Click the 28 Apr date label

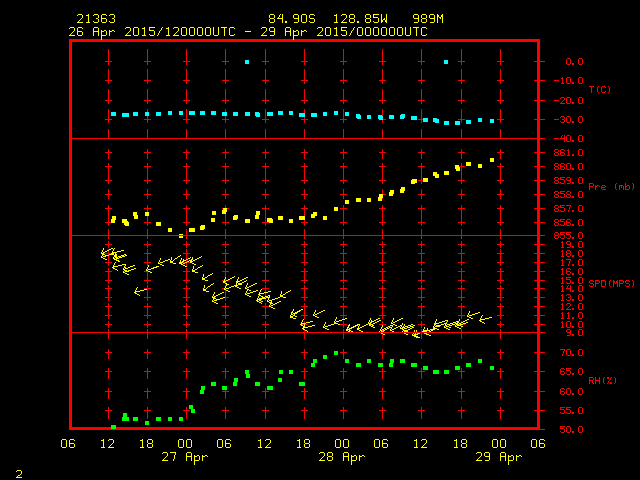342,457
